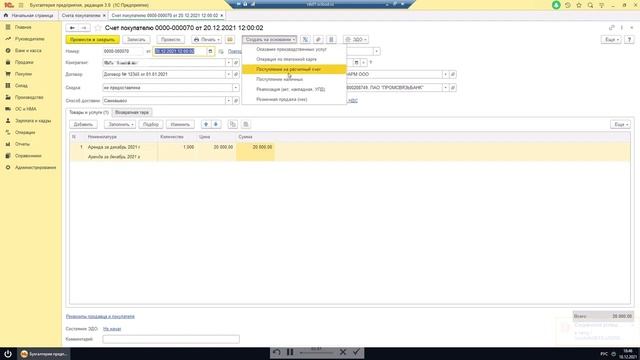Click Провести и закрыть button

pos(93,40)
